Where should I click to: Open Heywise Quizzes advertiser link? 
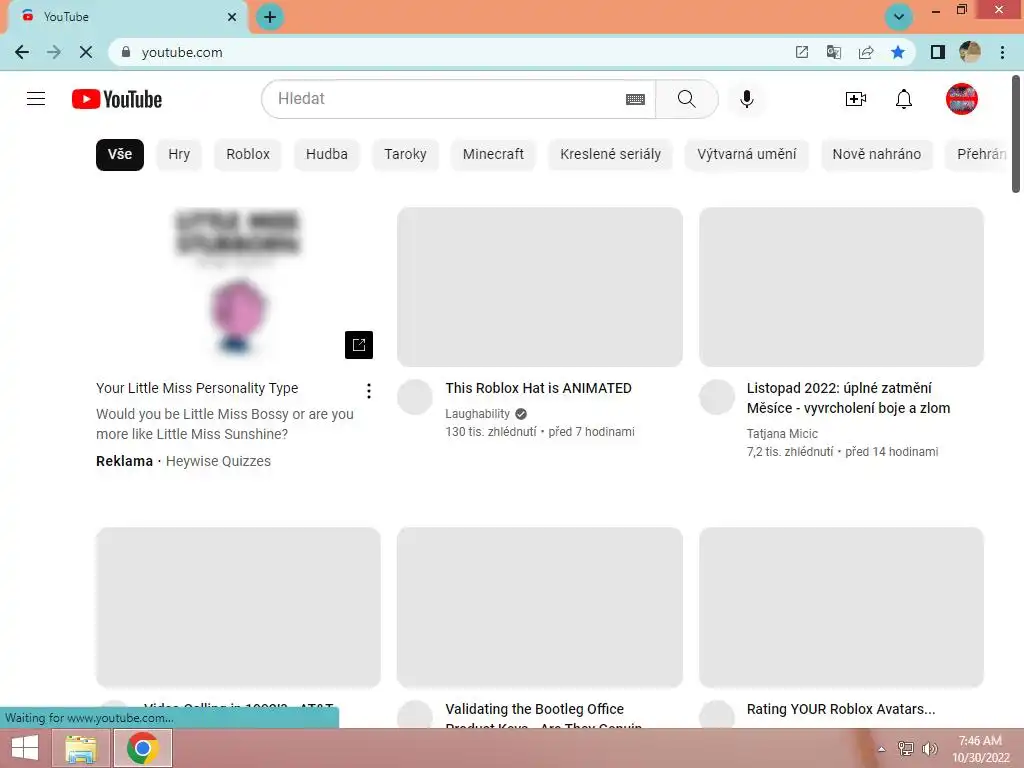tap(218, 461)
